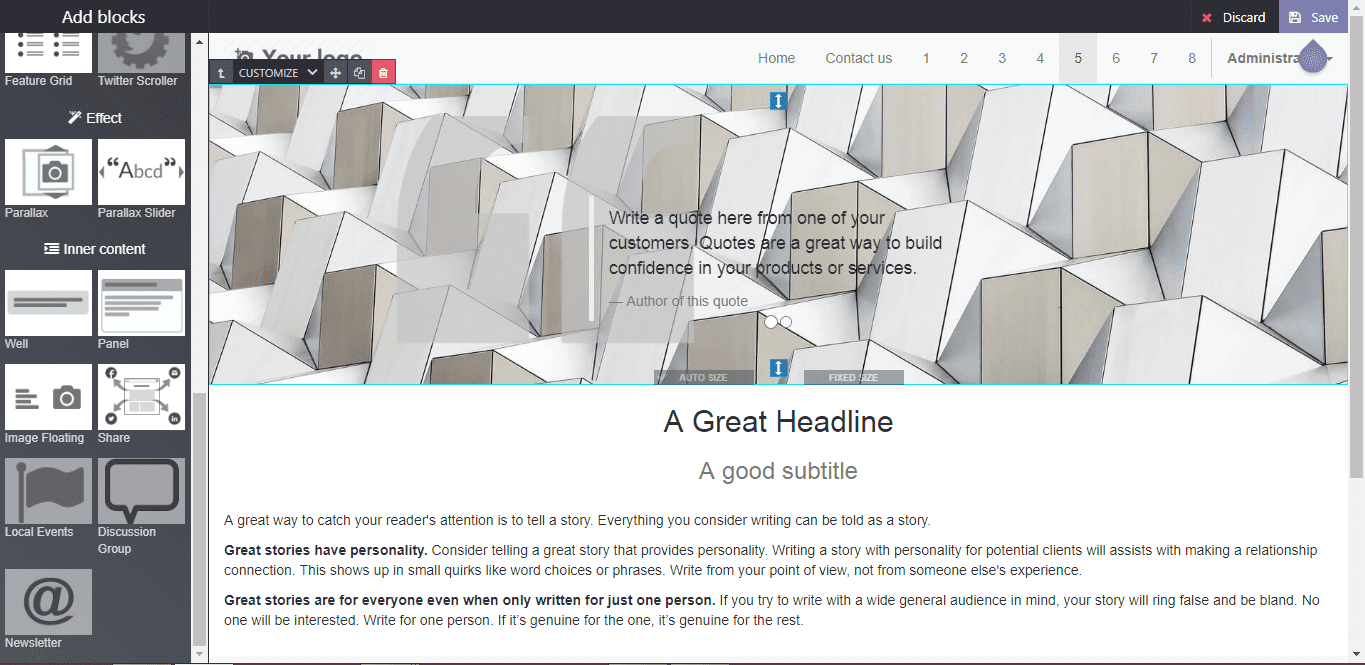Go to page 2 in navbar
Screen dimensions: 1365x665
[964, 58]
